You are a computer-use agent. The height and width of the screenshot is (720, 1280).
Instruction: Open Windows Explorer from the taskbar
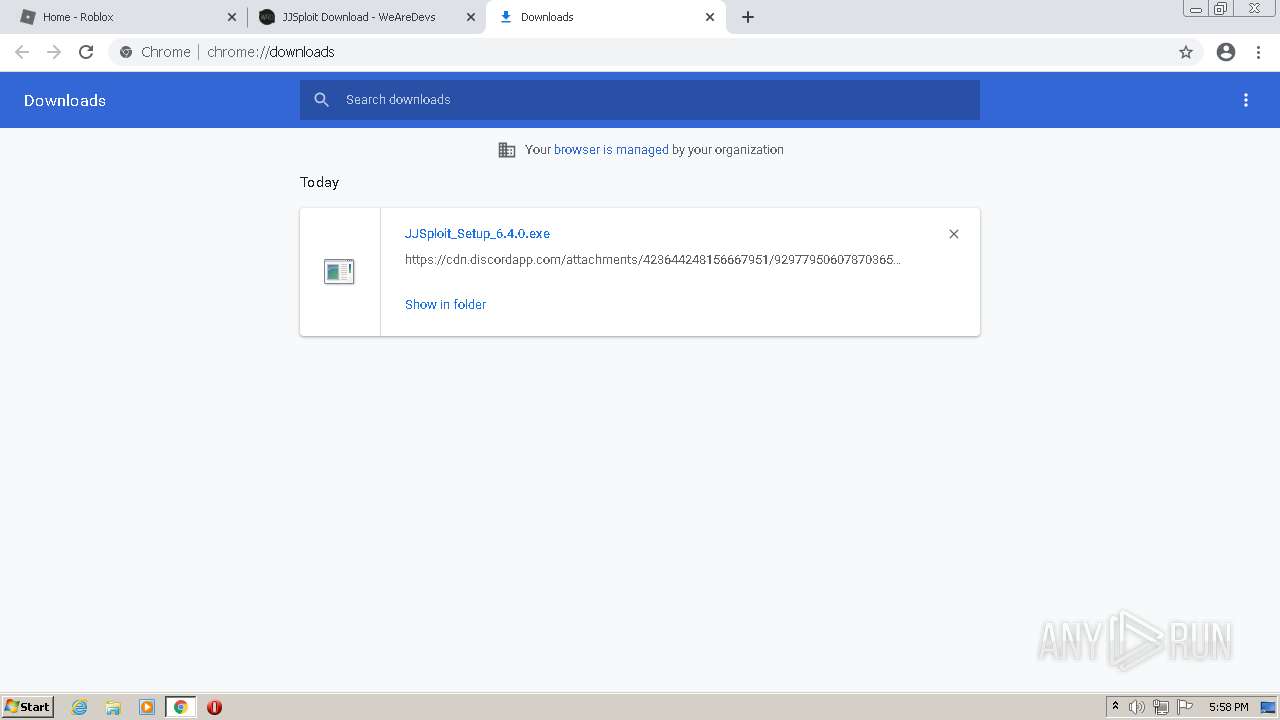113,707
